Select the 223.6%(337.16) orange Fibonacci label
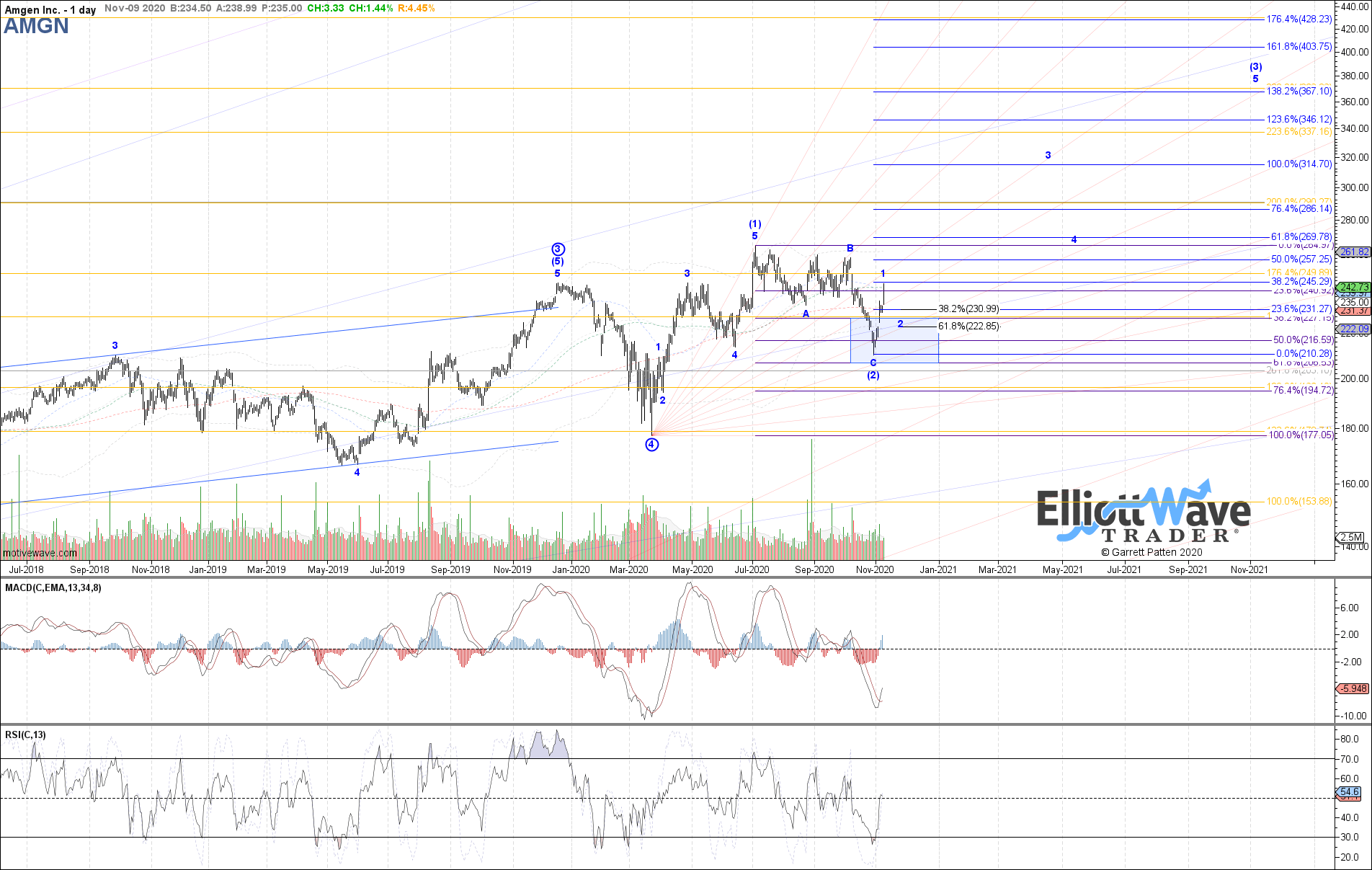The width and height of the screenshot is (1372, 870). pyautogui.click(x=1299, y=132)
